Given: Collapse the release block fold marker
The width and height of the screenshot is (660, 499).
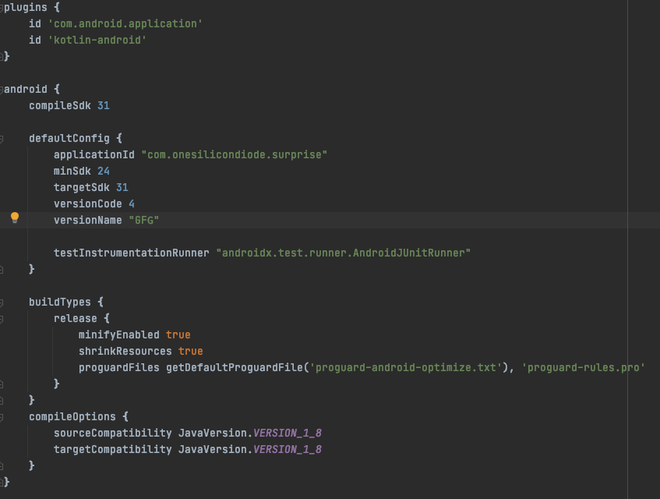Looking at the screenshot, I should [3, 318].
